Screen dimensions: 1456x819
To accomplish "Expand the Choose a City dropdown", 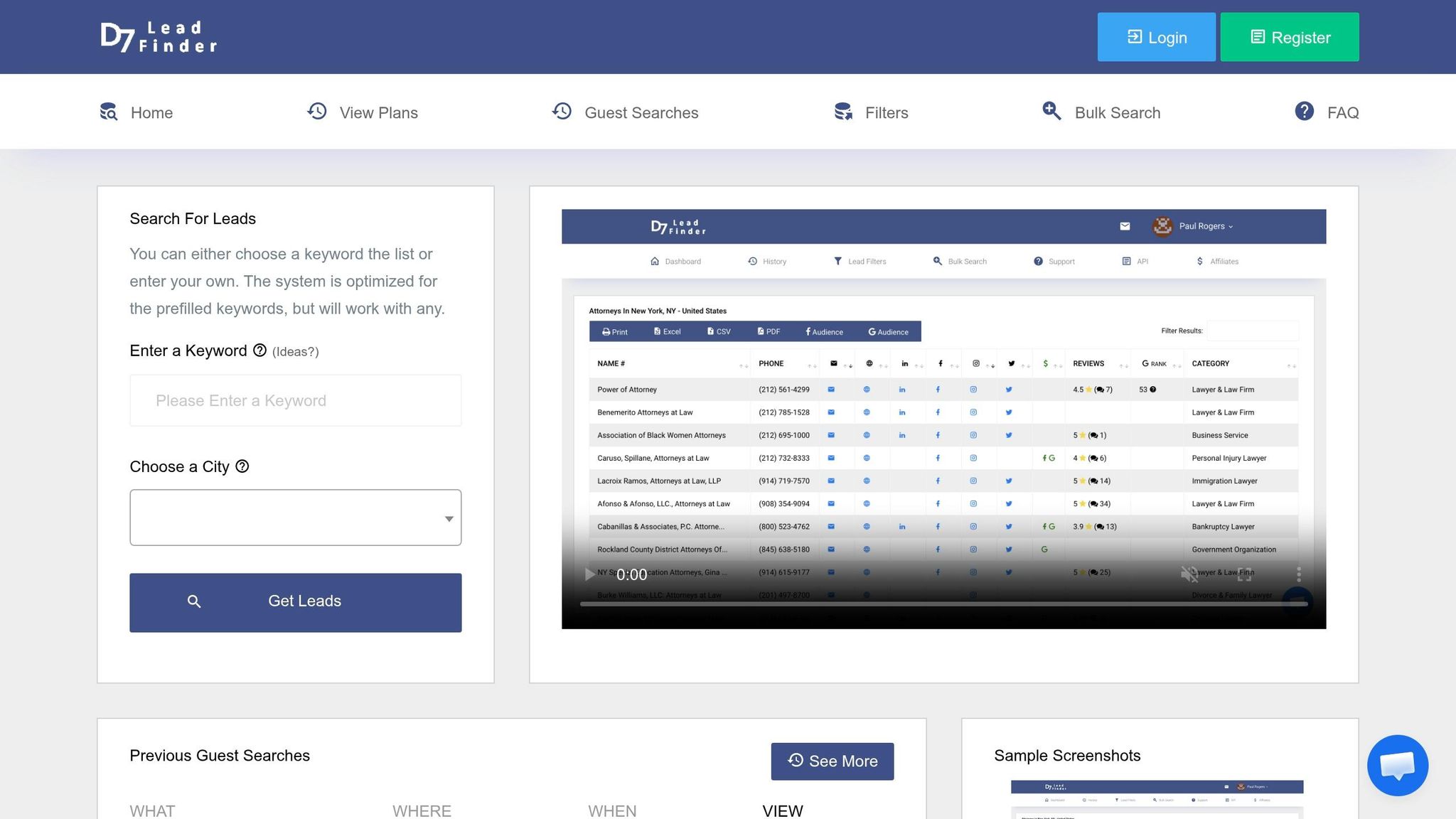I will tap(296, 518).
